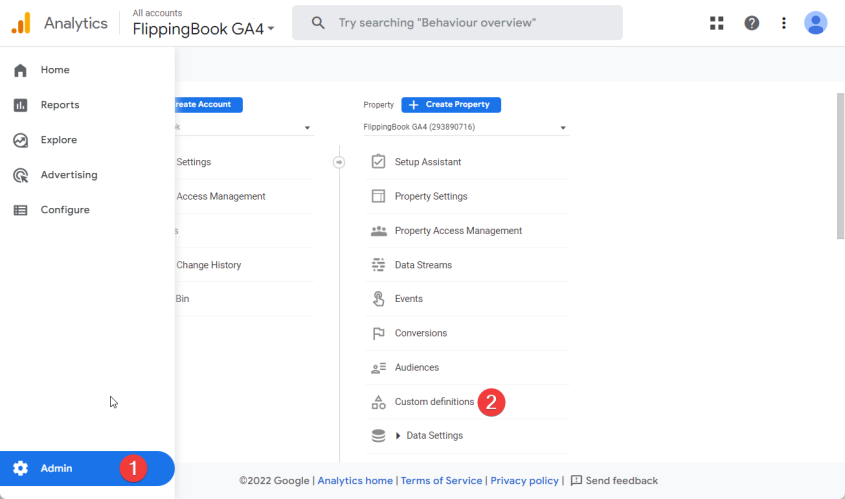The image size is (845, 499).
Task: Click the search field "Behaviour overview"
Action: click(x=458, y=23)
